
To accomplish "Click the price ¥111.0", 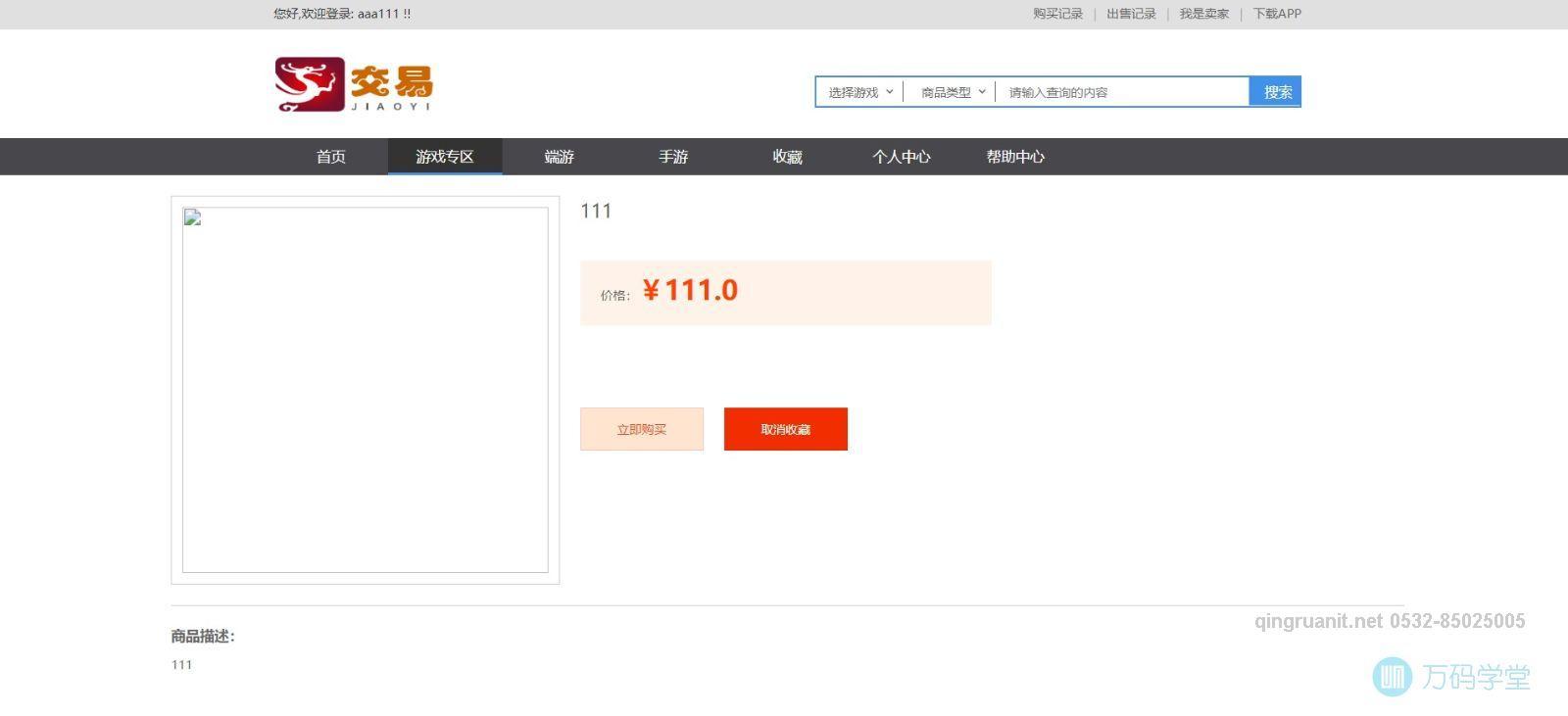I will [x=690, y=290].
